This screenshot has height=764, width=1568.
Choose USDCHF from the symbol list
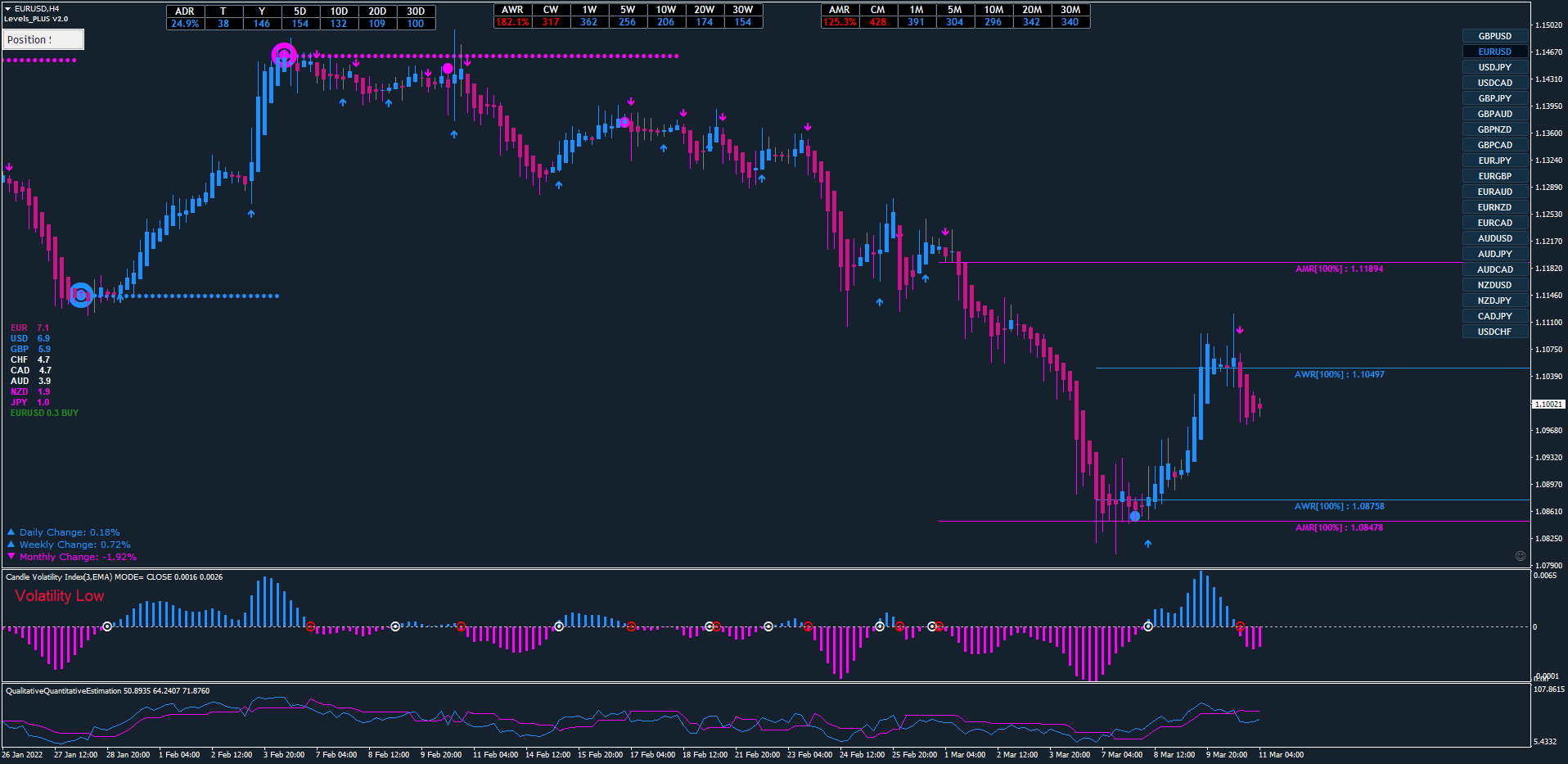(1494, 332)
